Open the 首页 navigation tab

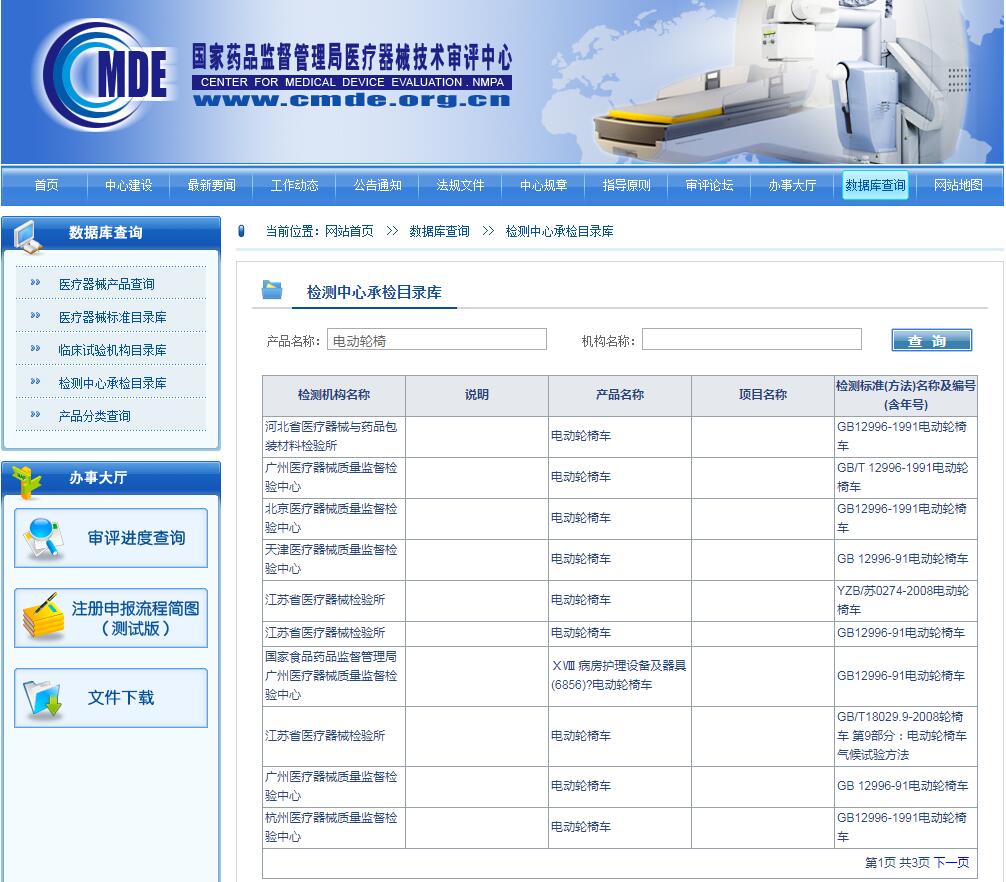coord(46,185)
